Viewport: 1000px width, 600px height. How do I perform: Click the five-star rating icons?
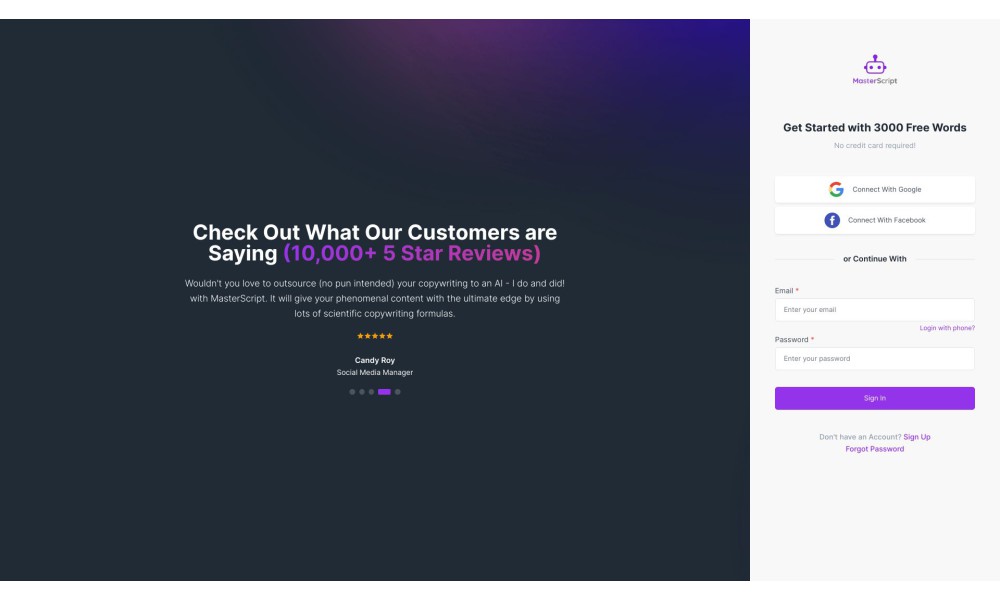click(x=374, y=336)
